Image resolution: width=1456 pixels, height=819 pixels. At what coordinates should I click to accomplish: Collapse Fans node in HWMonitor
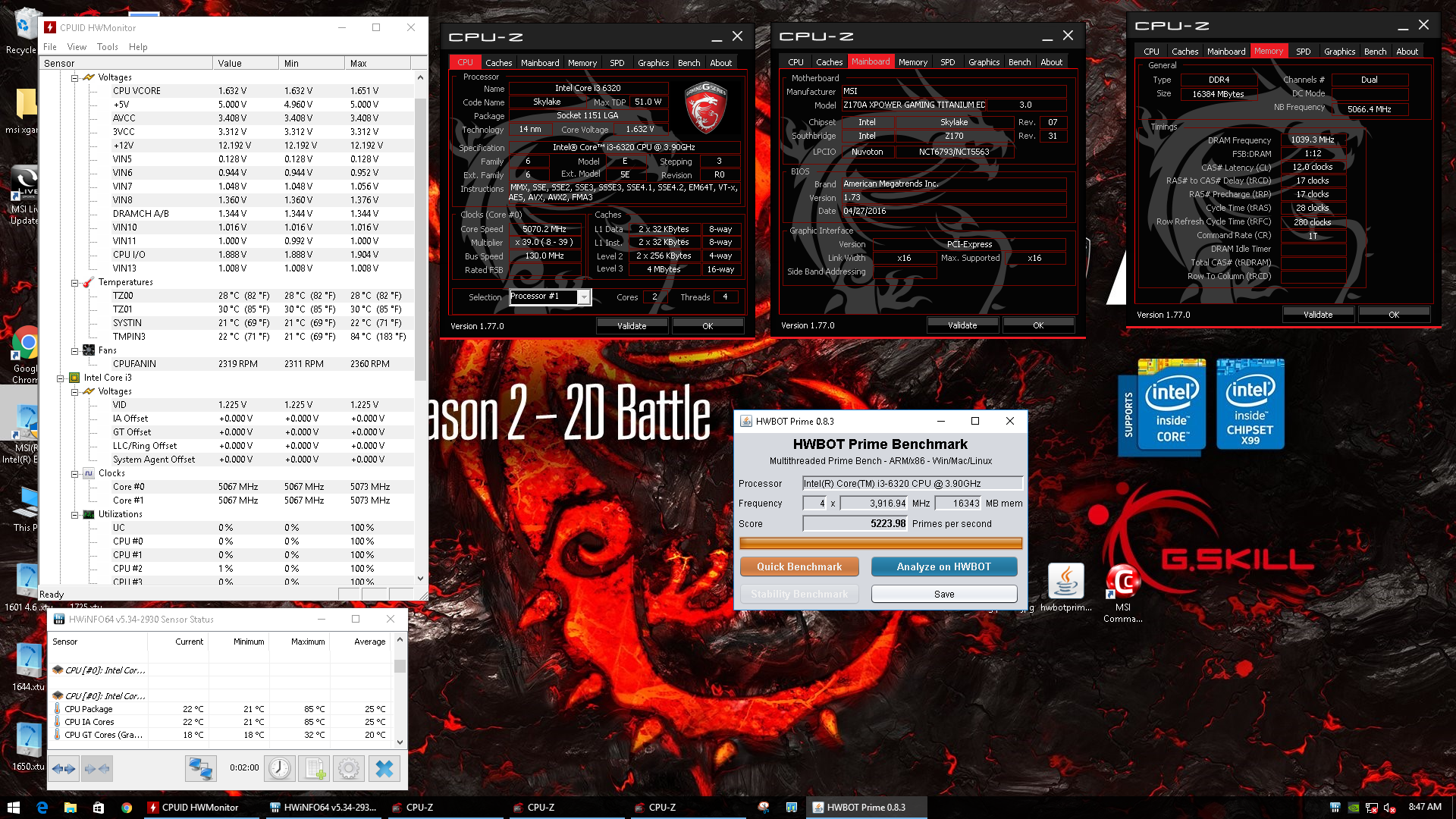click(75, 351)
